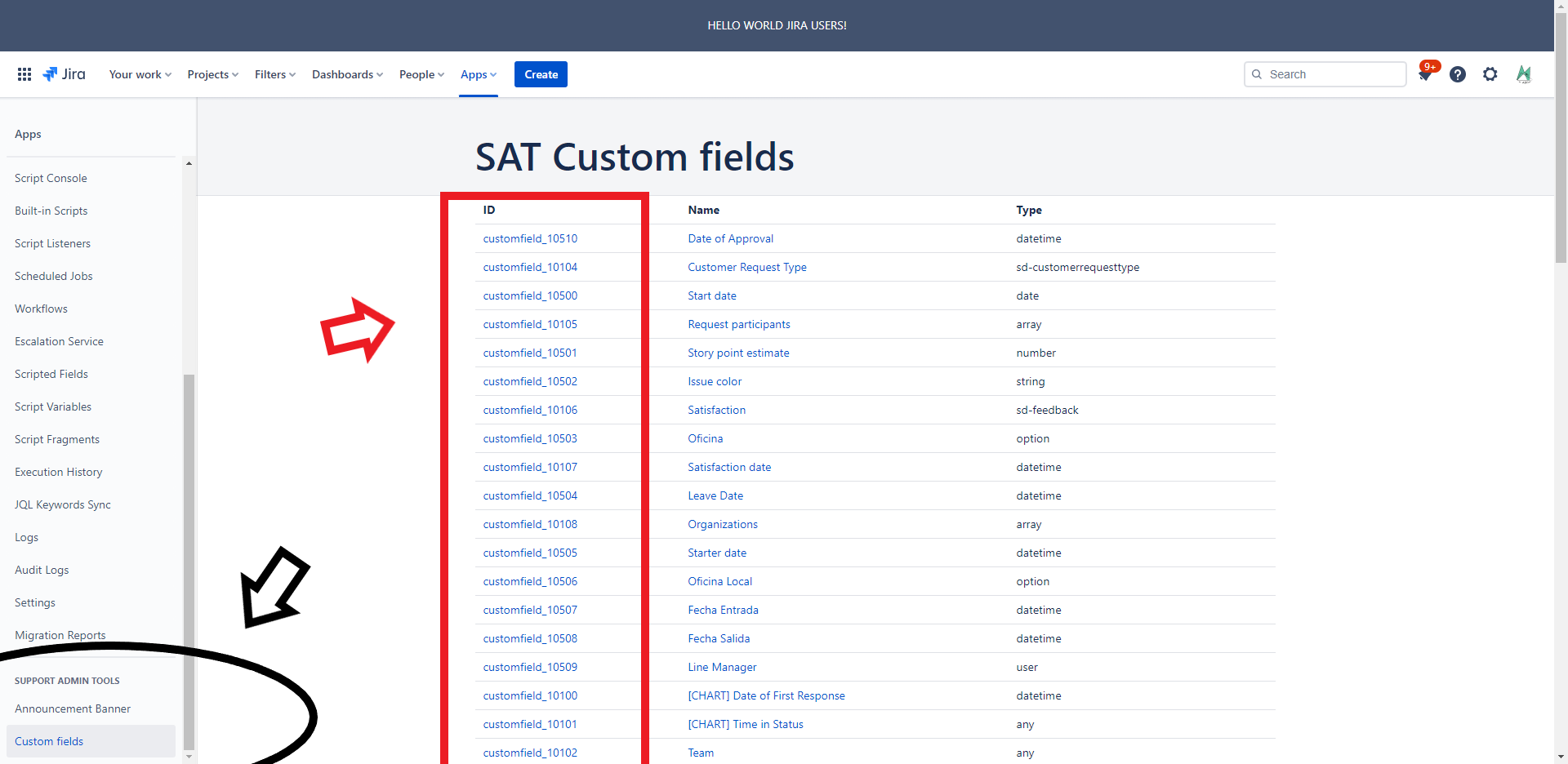Click into the Search field
Screen dimensions: 1568x764
1331,74
